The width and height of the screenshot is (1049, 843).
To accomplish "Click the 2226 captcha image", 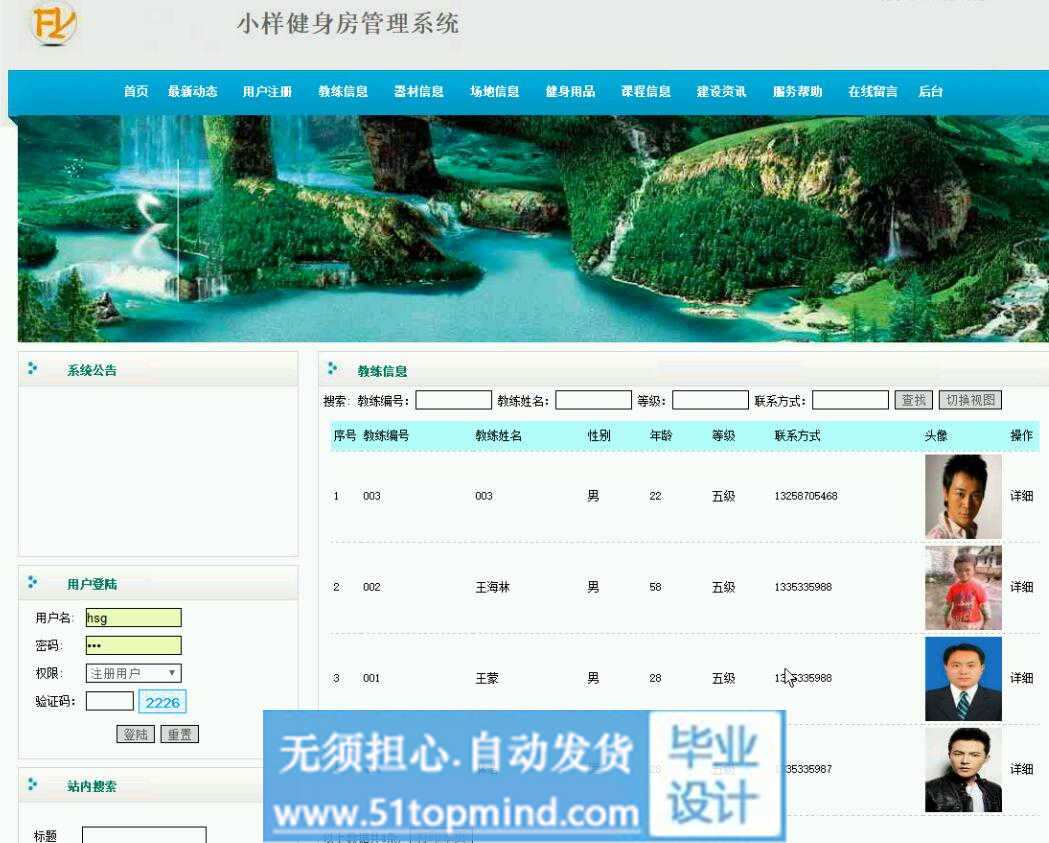I will click(163, 702).
